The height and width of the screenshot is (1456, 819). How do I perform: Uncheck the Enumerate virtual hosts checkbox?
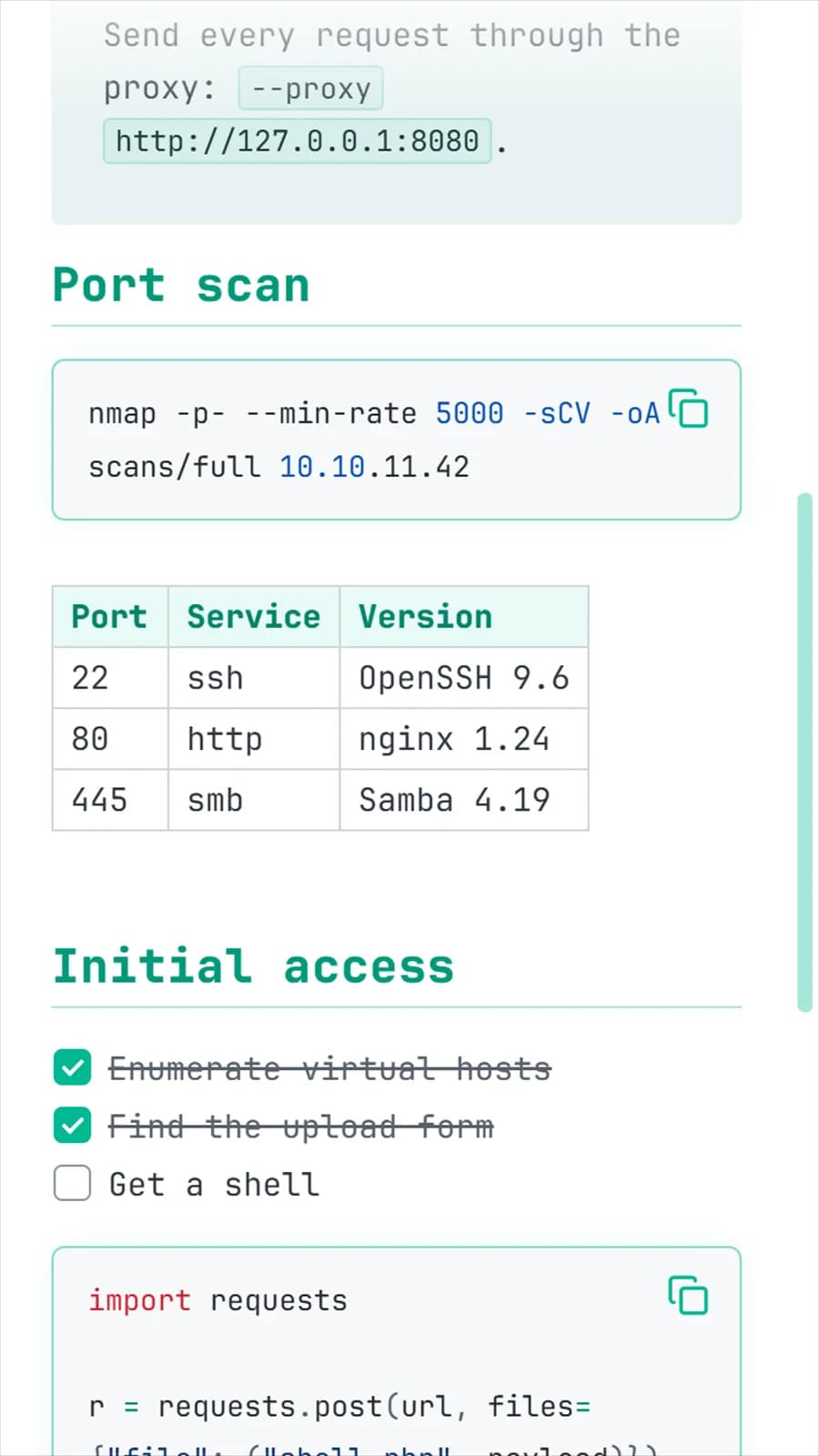pos(72,1067)
